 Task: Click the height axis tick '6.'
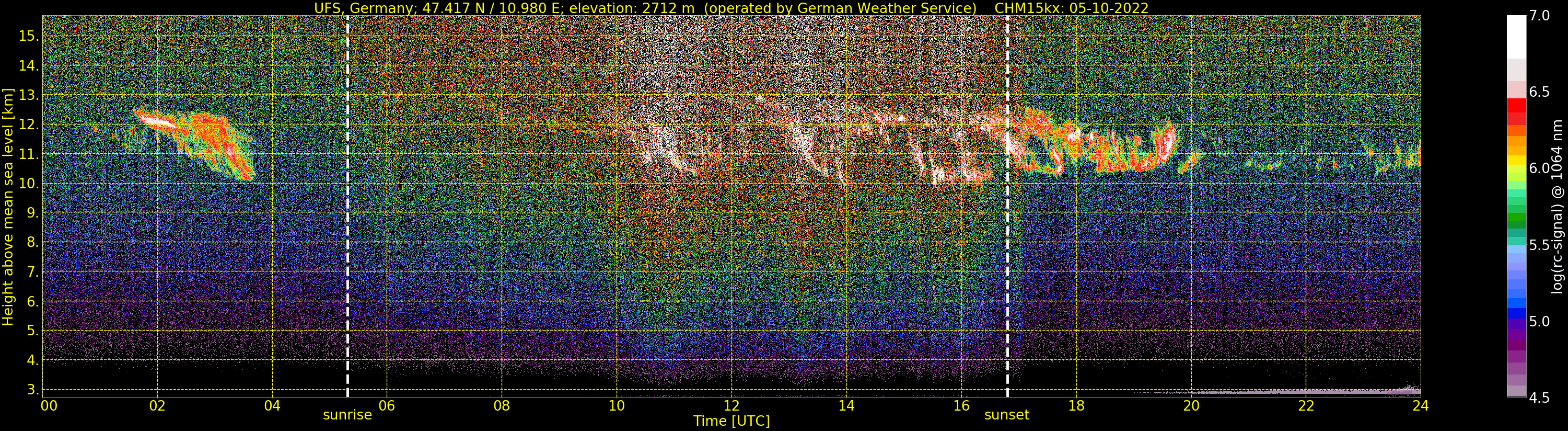tap(32, 301)
